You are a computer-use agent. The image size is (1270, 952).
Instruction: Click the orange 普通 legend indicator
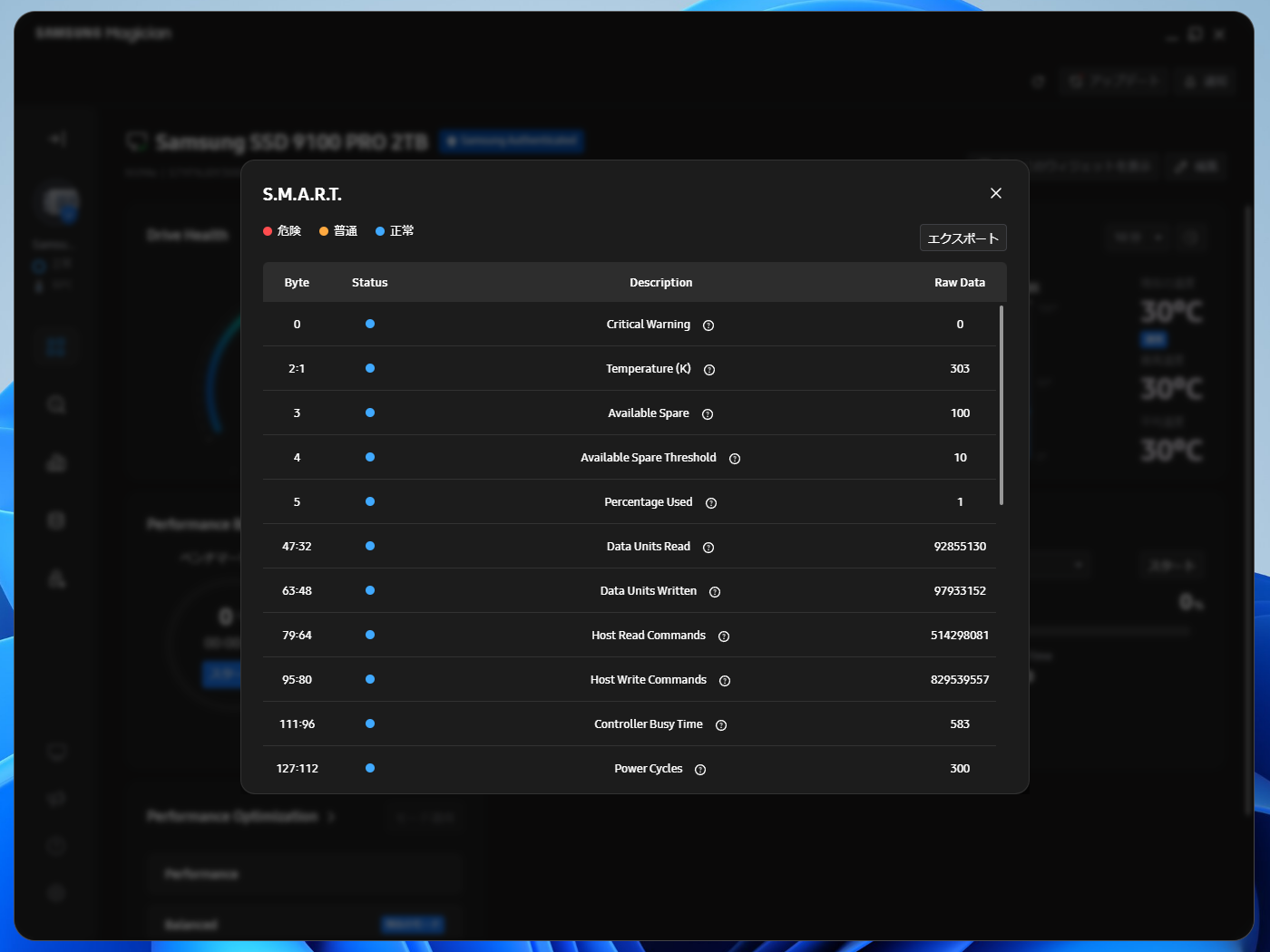(x=324, y=231)
